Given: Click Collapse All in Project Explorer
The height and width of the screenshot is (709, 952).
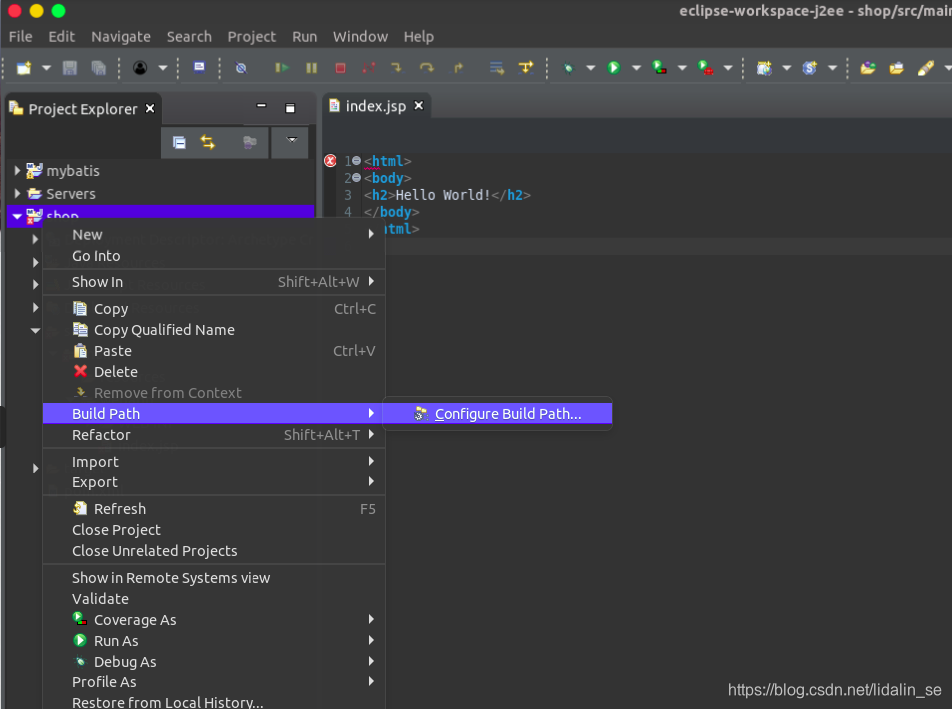Looking at the screenshot, I should [179, 143].
